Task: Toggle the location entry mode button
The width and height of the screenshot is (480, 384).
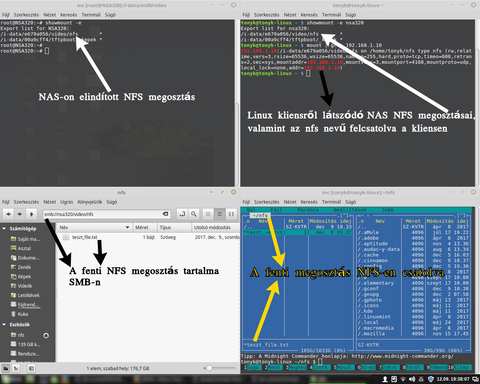Action: [x=182, y=214]
